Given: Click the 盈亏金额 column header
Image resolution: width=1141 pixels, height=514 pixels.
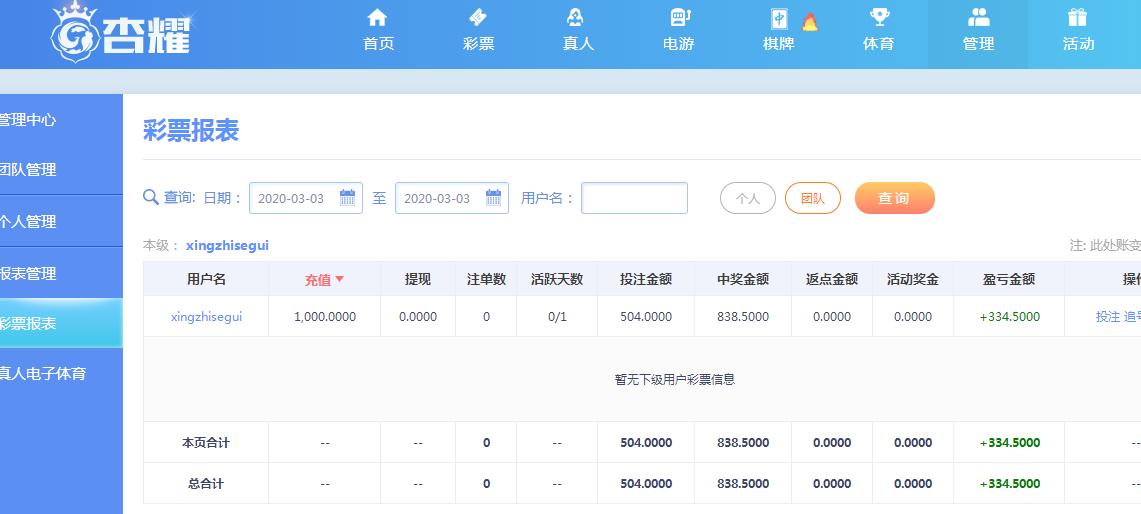Looking at the screenshot, I should coord(1009,279).
